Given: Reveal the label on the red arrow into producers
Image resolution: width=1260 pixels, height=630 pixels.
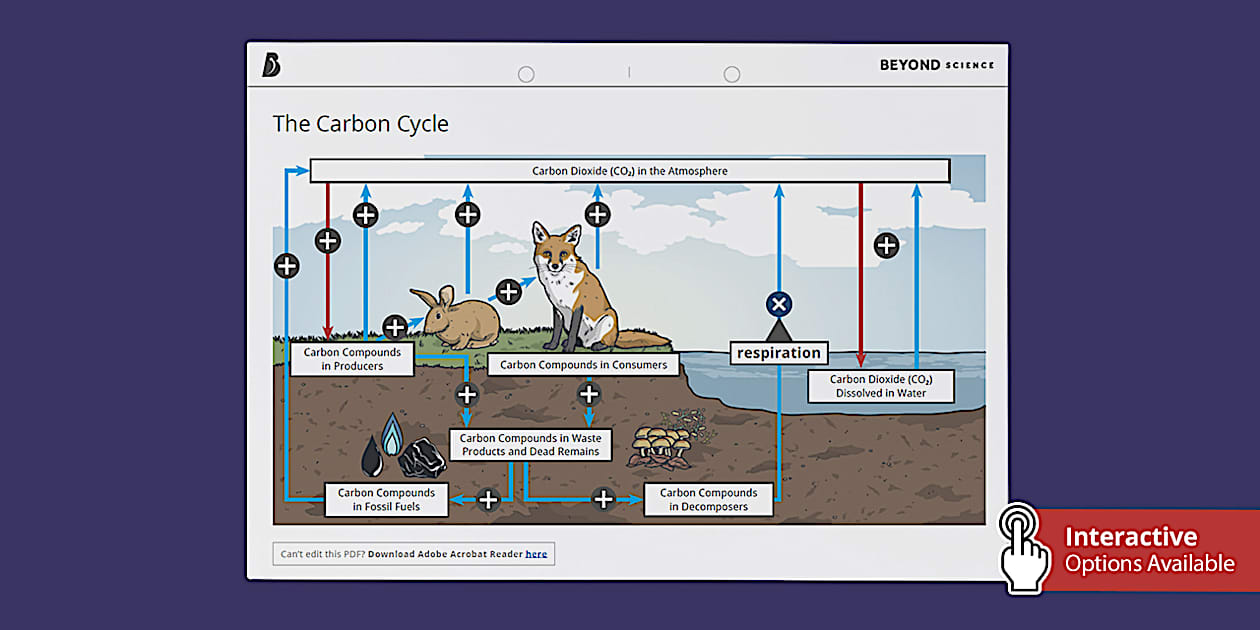Looking at the screenshot, I should [327, 241].
